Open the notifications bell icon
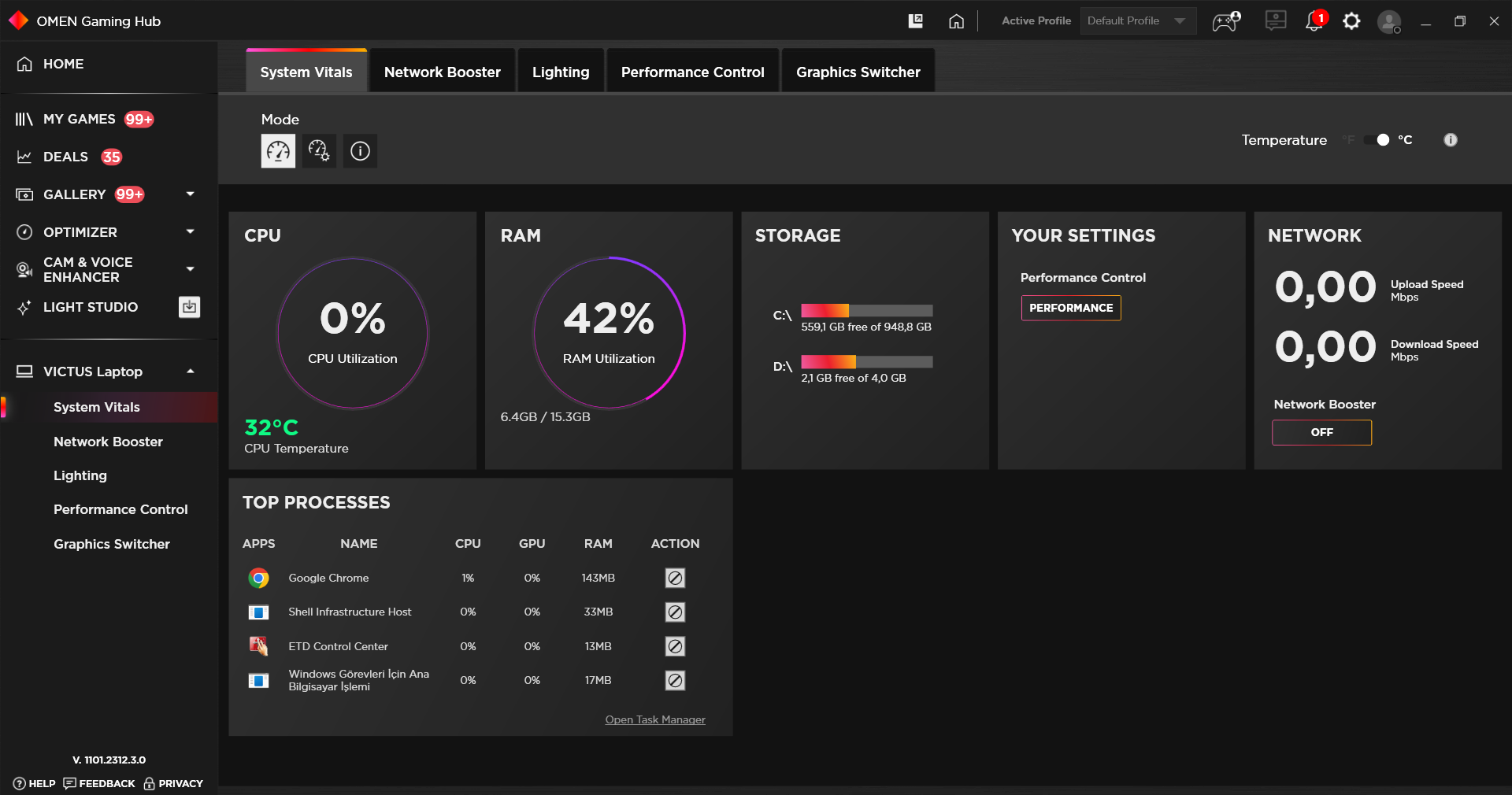This screenshot has width=1512, height=795. coord(1314,20)
